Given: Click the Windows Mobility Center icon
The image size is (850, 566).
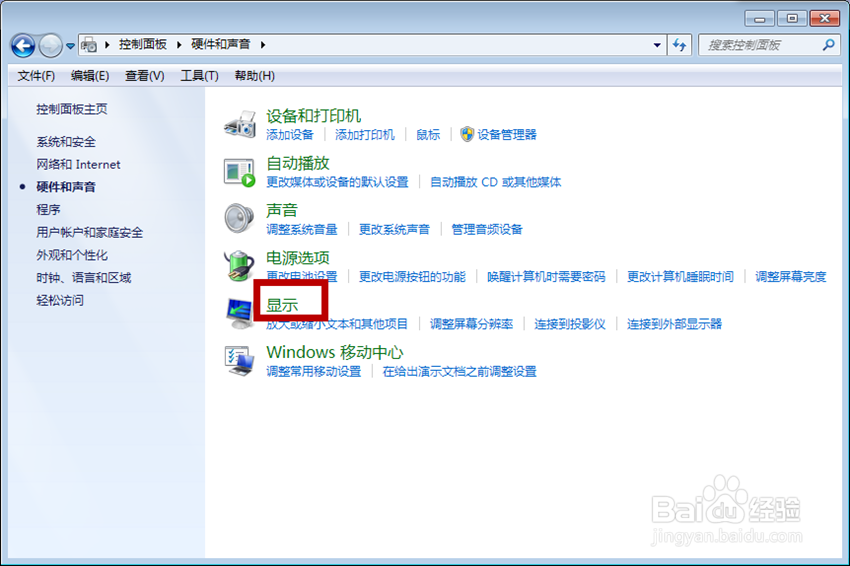Looking at the screenshot, I should 240,361.
